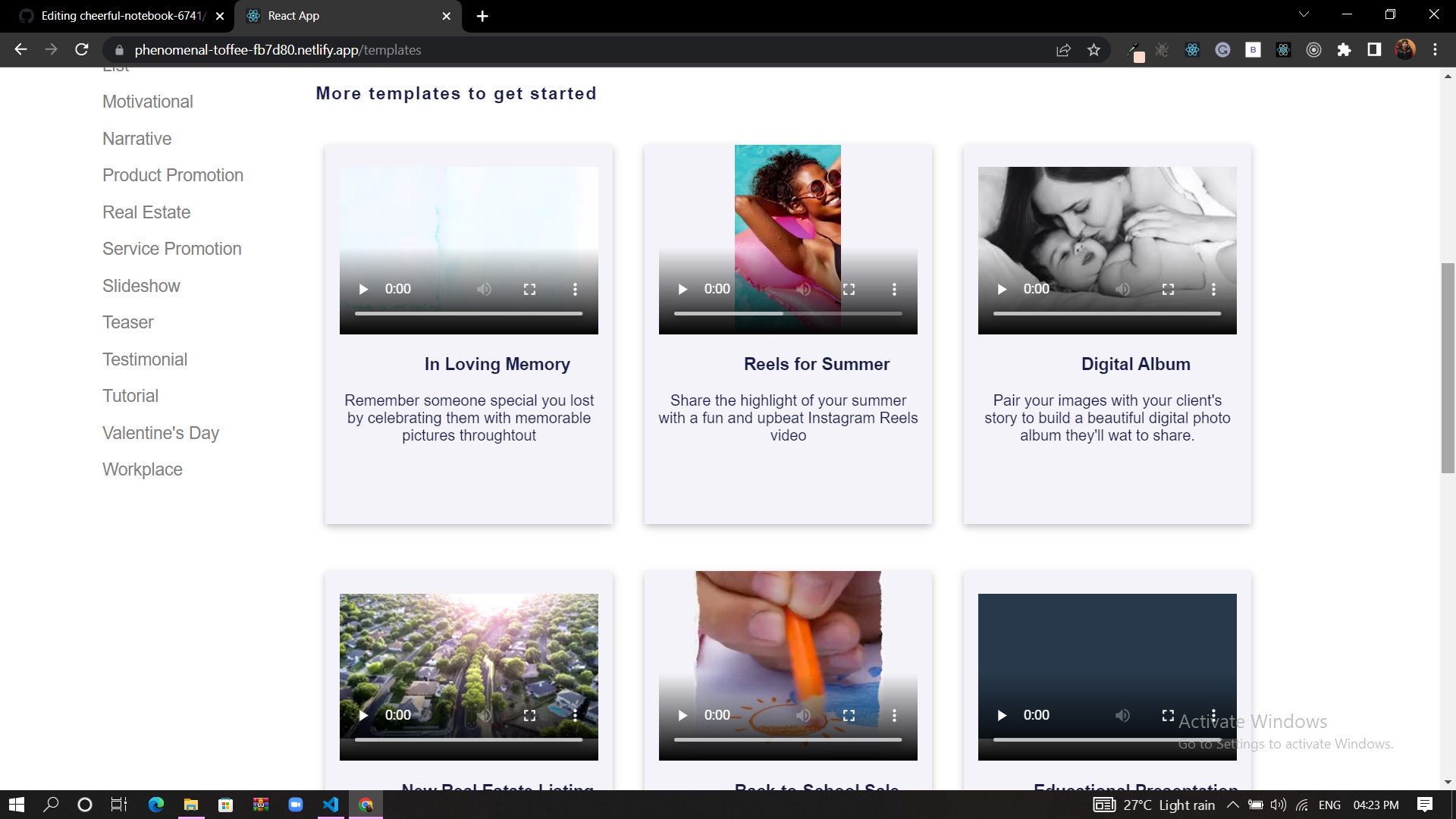Screen dimensions: 1456x819
Task: Mute the Educational Presentation video
Action: [1123, 715]
